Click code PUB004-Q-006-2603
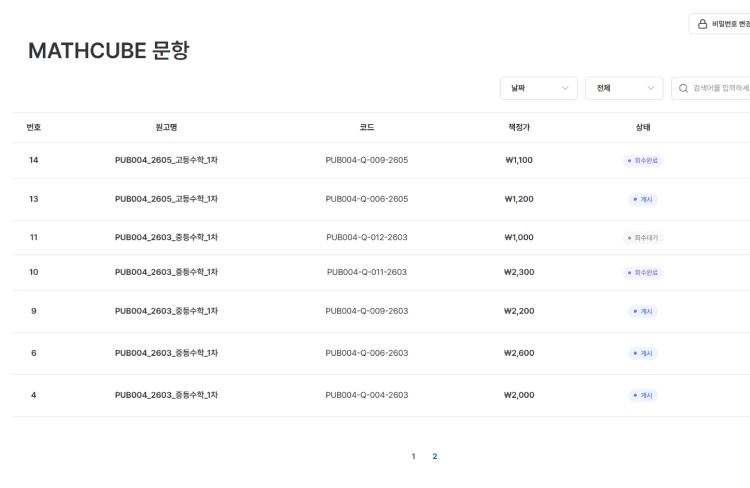This screenshot has width=750, height=488. [x=367, y=353]
